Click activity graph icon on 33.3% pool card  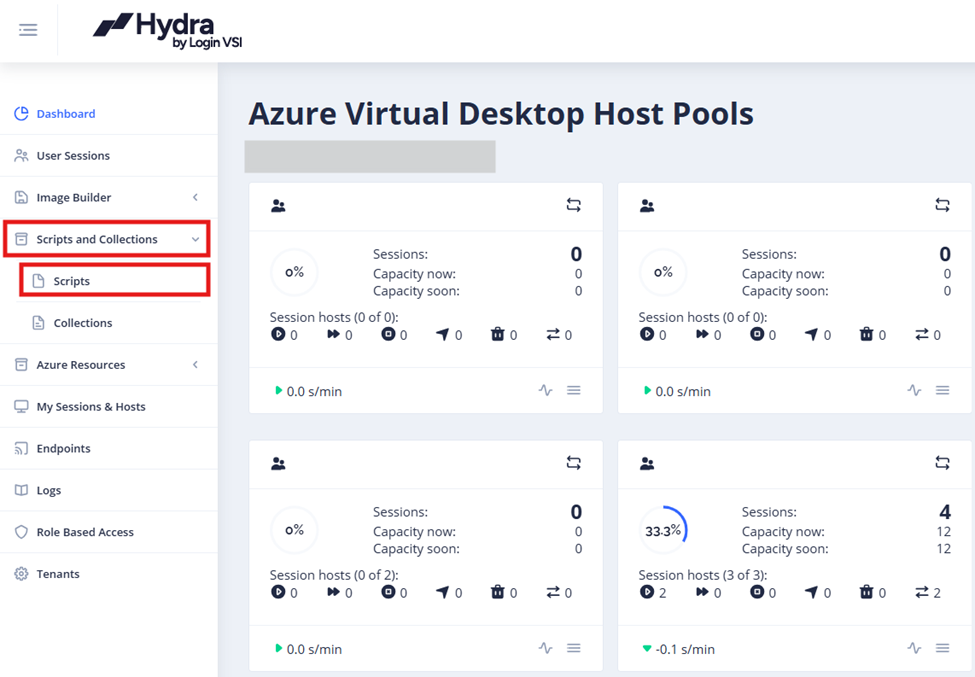point(914,648)
